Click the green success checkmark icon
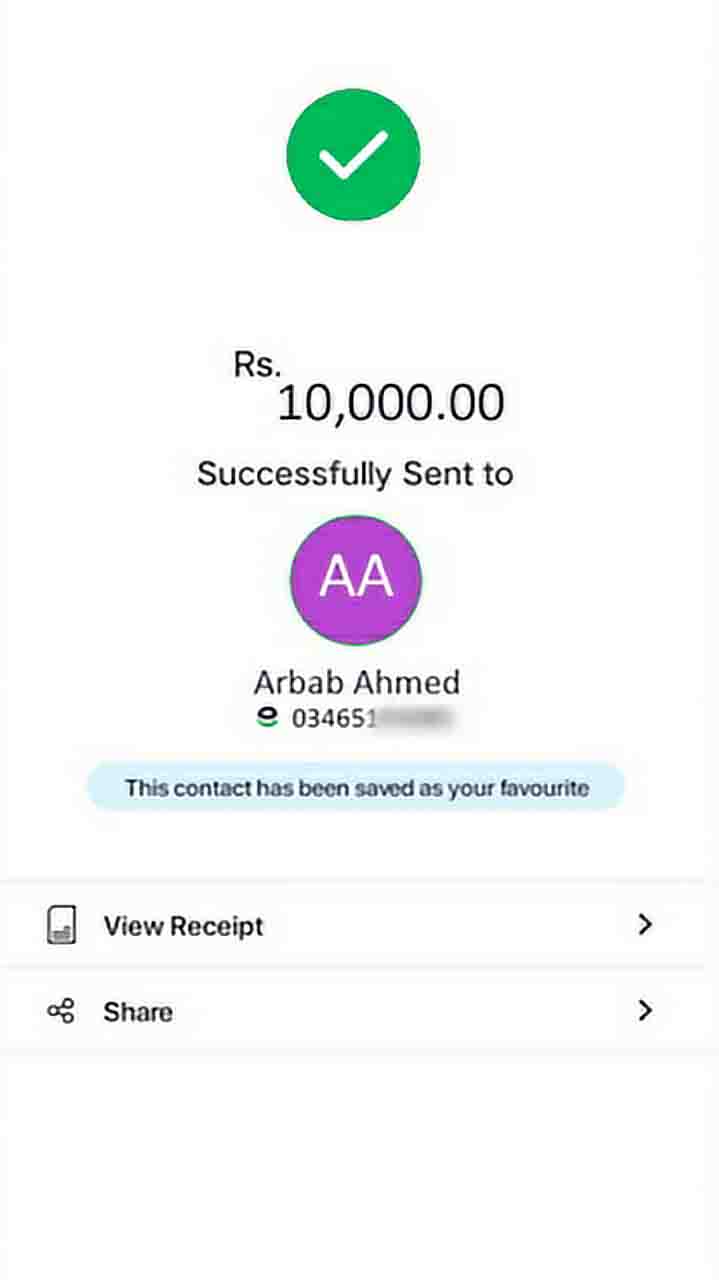This screenshot has width=719, height=1280. [353, 154]
